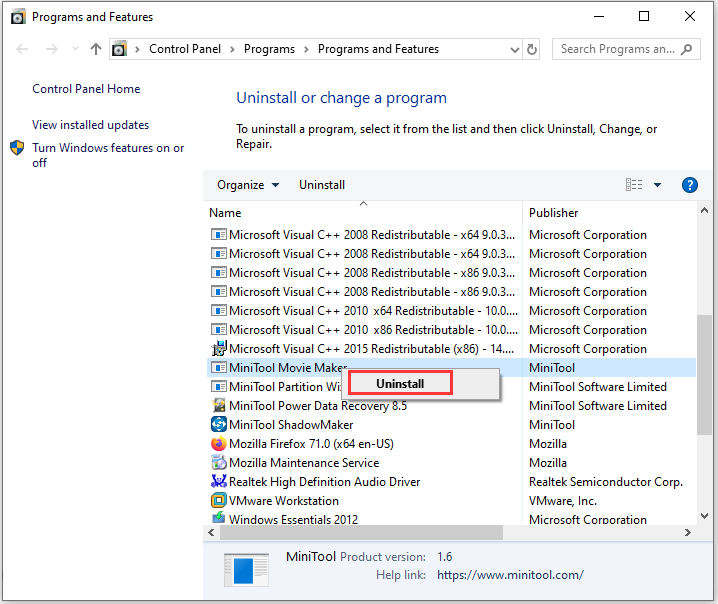
Task: Expand chevron after Control Panel breadcrumb
Action: click(232, 49)
